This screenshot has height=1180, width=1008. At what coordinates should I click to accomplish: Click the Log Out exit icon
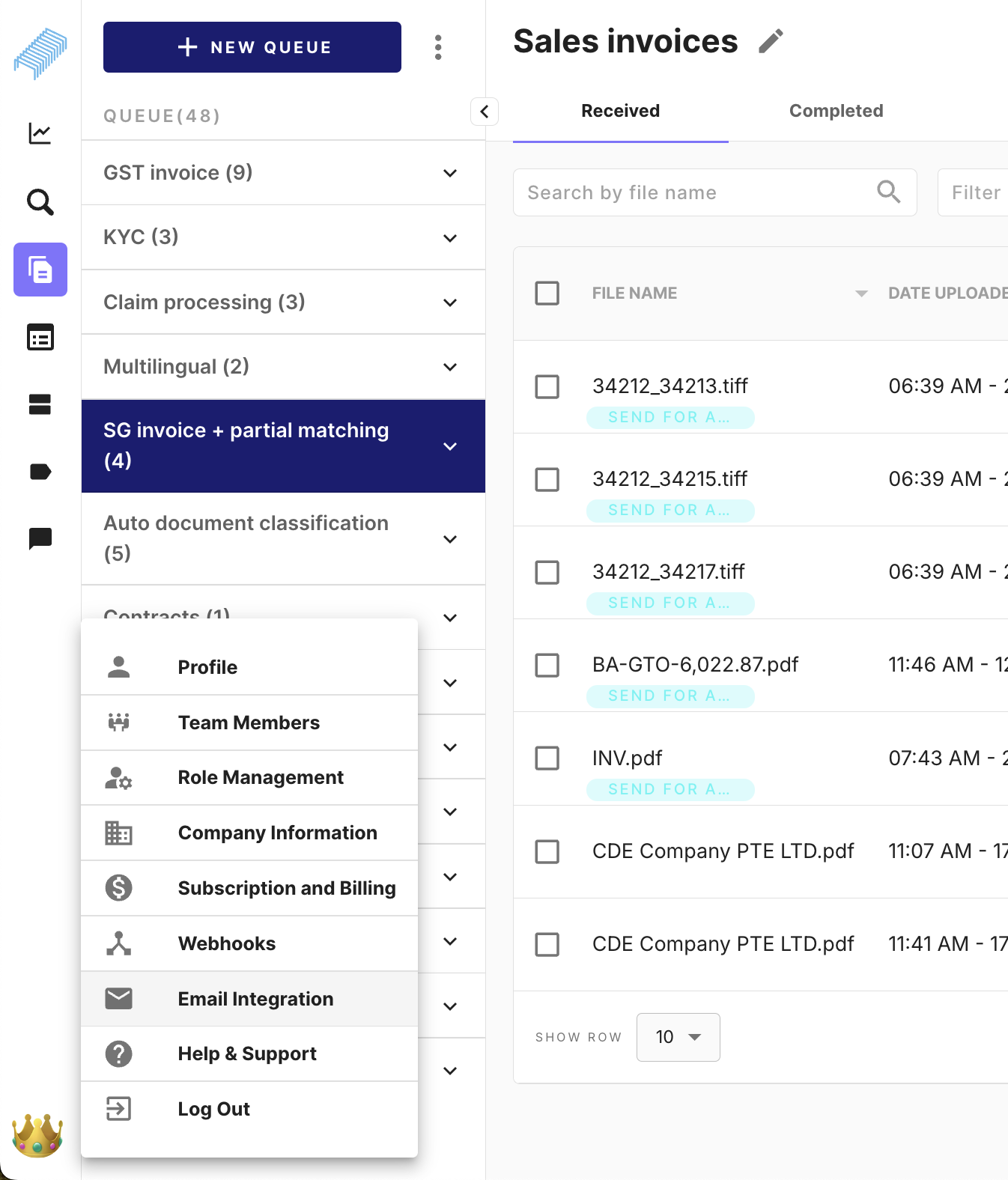point(118,1108)
